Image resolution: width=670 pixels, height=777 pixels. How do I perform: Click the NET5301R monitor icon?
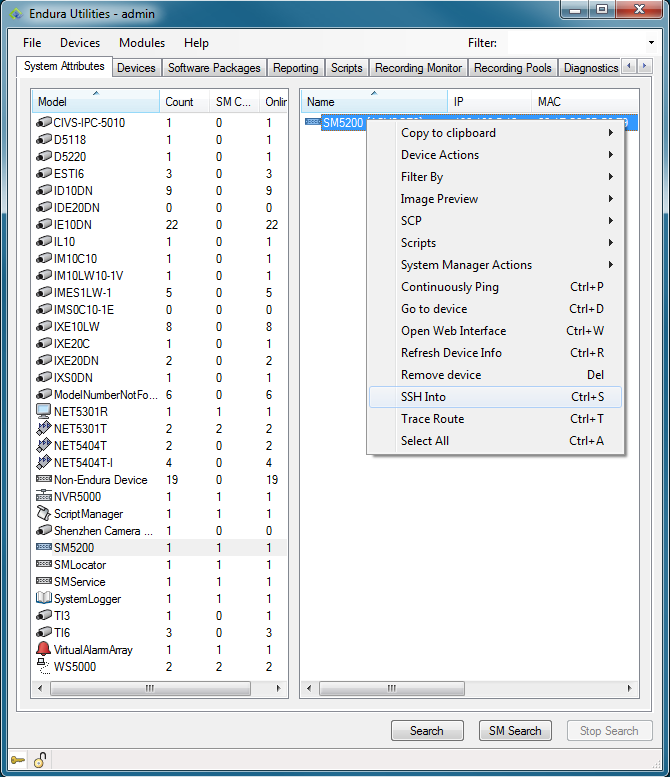(43, 411)
